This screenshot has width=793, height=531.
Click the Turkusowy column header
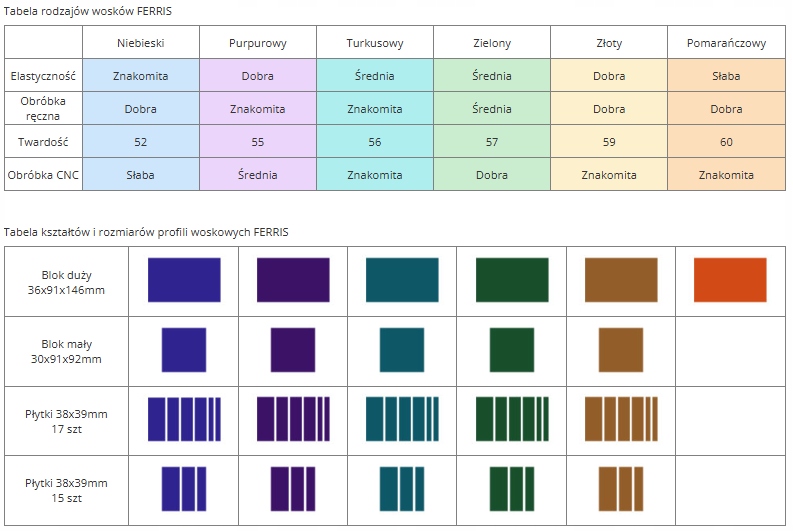pyautogui.click(x=375, y=44)
